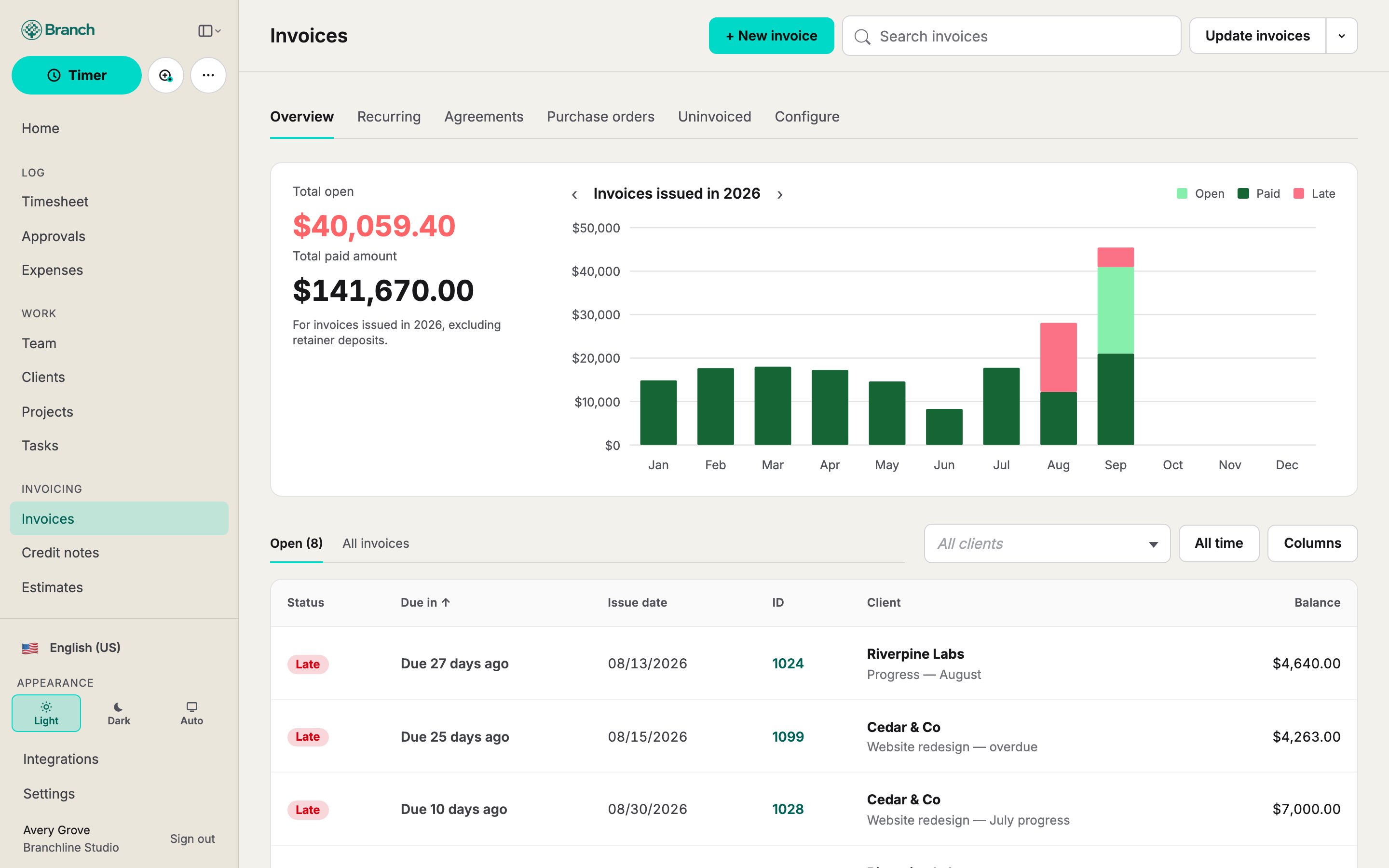Click the Branch logo icon

(31, 30)
